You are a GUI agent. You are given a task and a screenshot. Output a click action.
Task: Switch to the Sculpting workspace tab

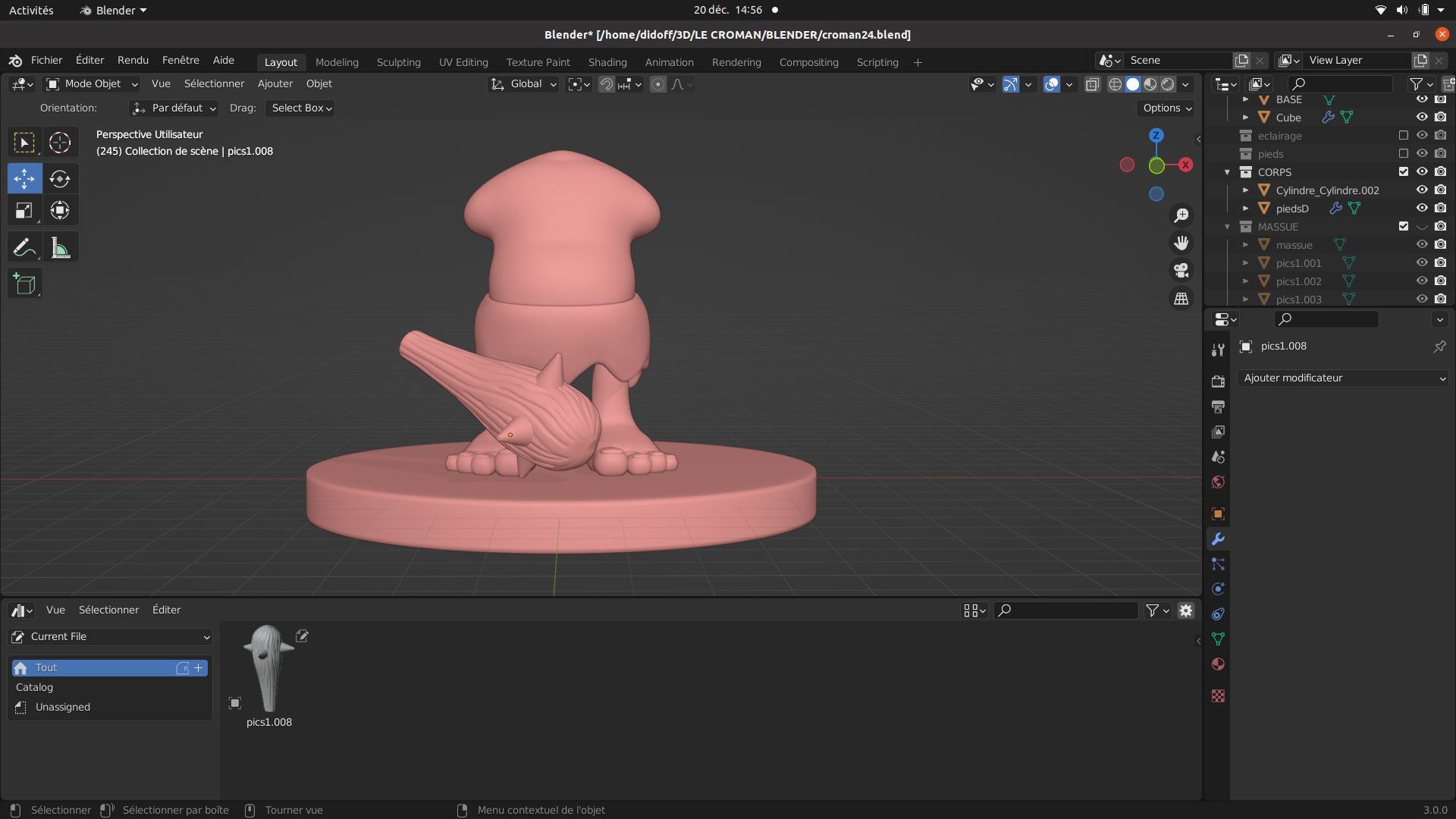click(398, 62)
